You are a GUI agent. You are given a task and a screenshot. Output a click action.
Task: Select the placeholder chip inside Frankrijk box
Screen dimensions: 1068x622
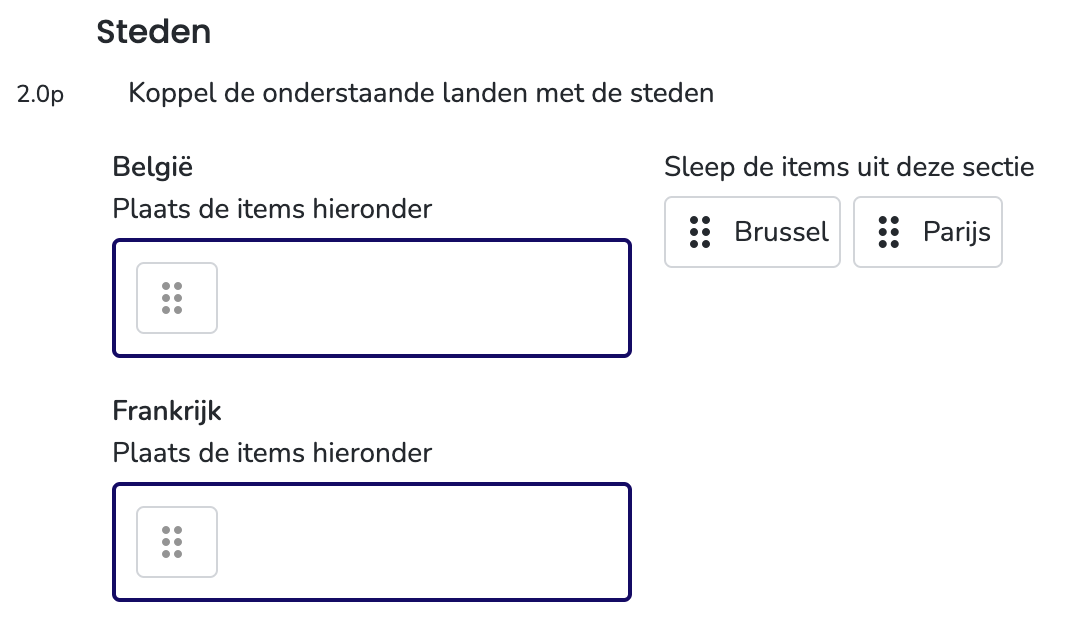pyautogui.click(x=177, y=542)
